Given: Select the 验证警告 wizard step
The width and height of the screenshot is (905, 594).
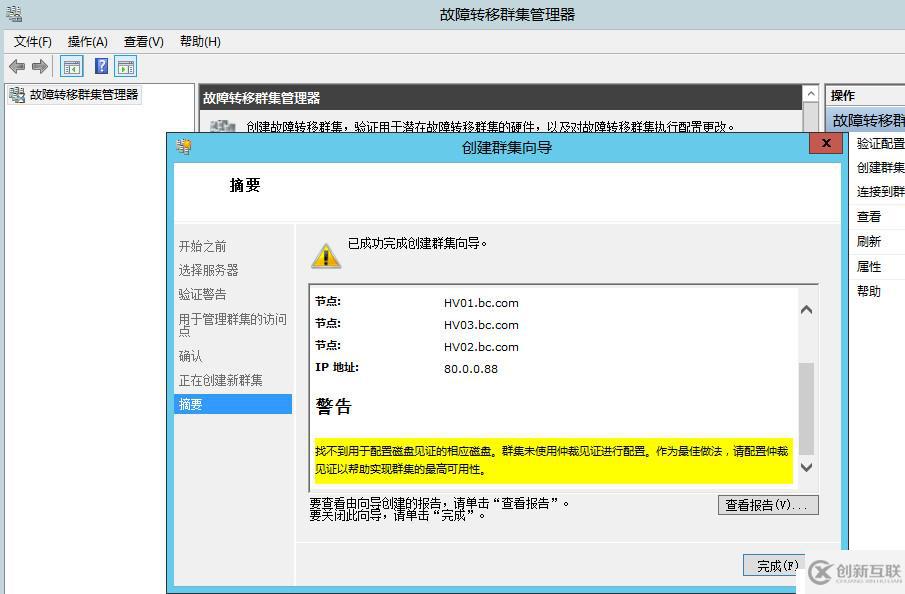Looking at the screenshot, I should pyautogui.click(x=203, y=294).
